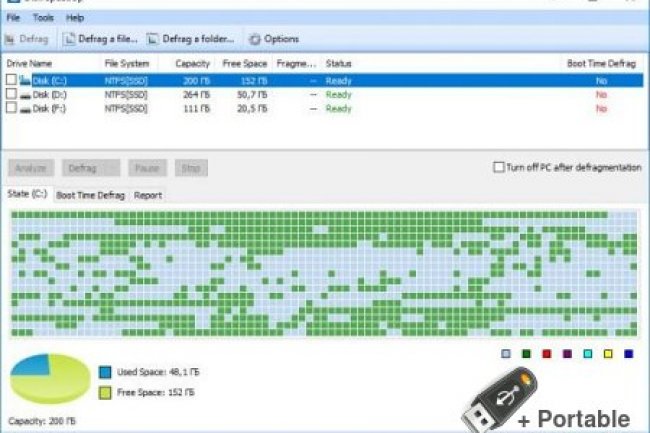
Task: Click the Disk (D:) drive icon
Action: pyautogui.click(x=25, y=96)
